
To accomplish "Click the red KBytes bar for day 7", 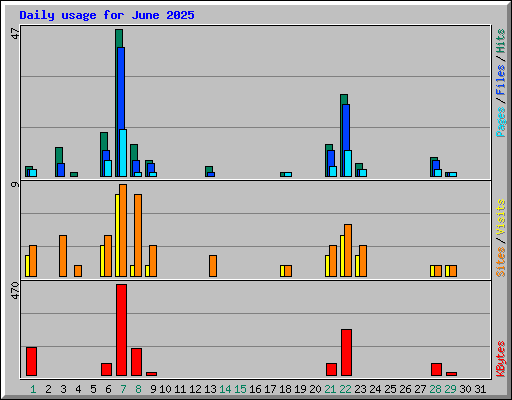I will point(121,330).
